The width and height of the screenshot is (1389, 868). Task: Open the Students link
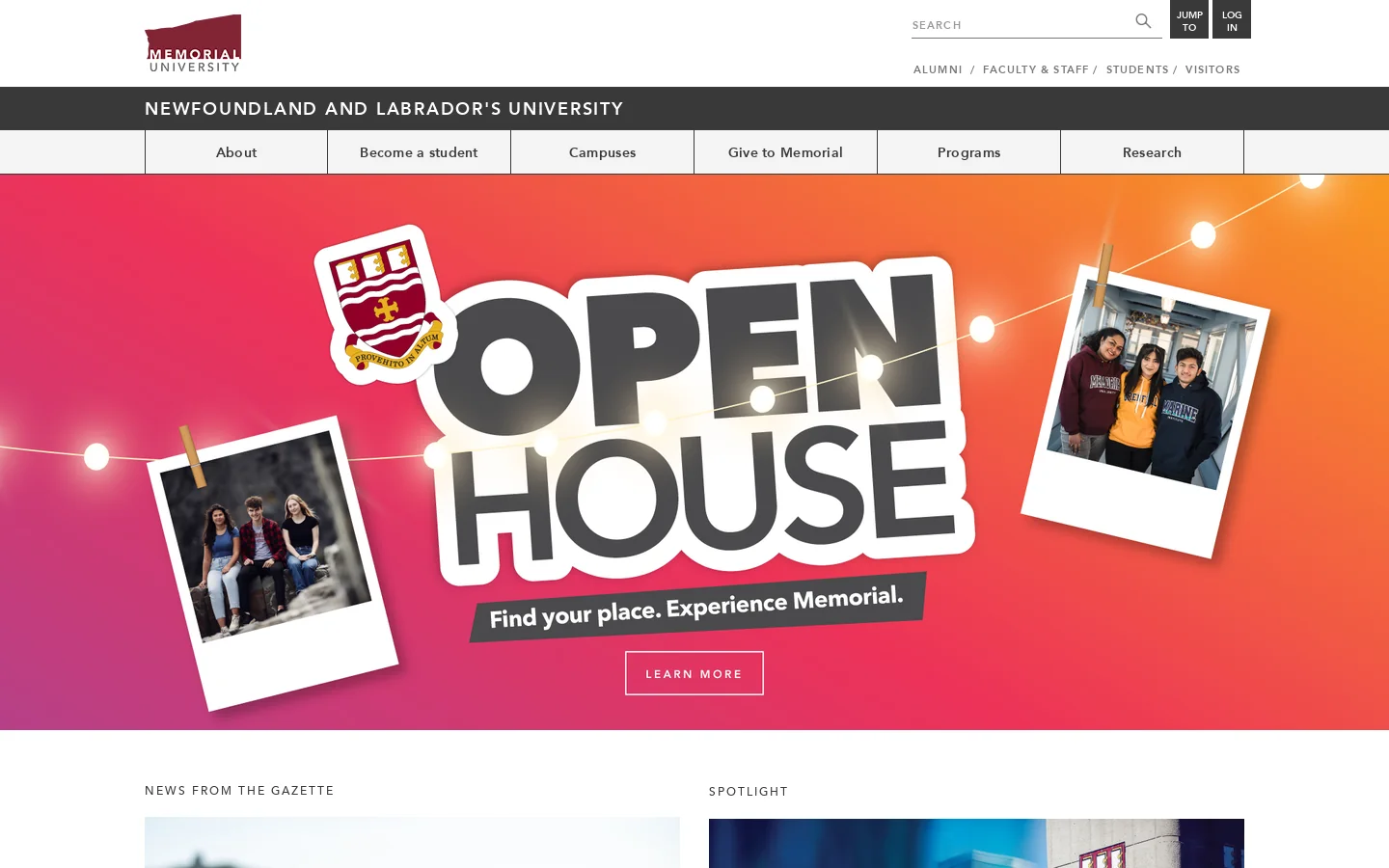1137,69
